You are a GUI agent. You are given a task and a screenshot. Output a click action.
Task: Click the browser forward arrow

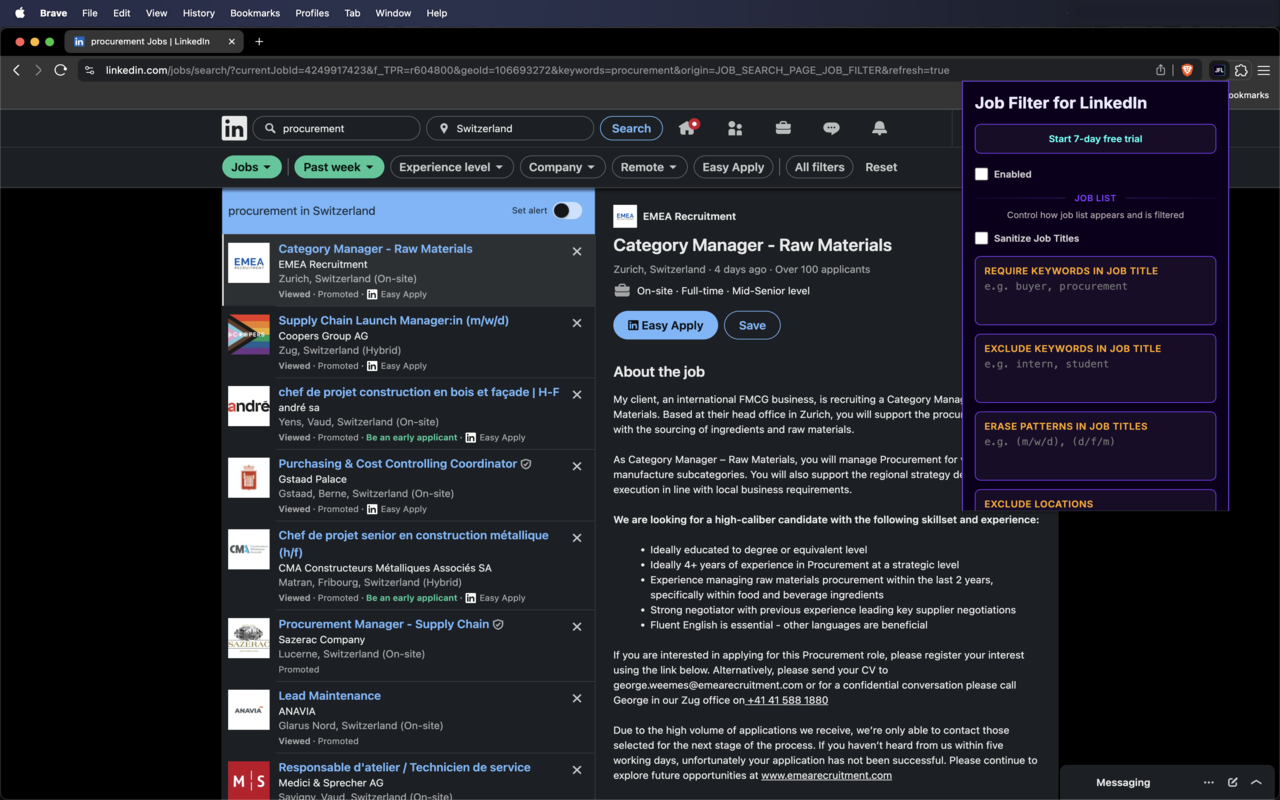pos(38,70)
